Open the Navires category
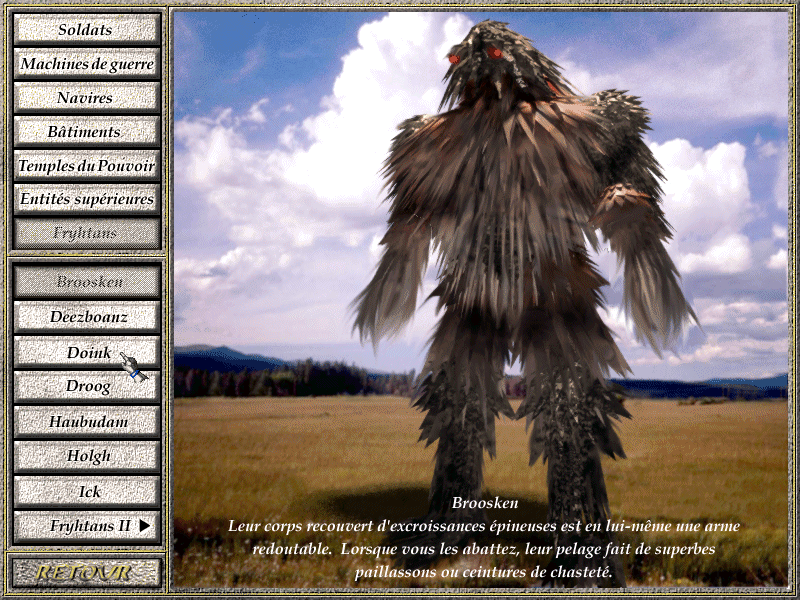This screenshot has width=800, height=600. click(x=87, y=97)
